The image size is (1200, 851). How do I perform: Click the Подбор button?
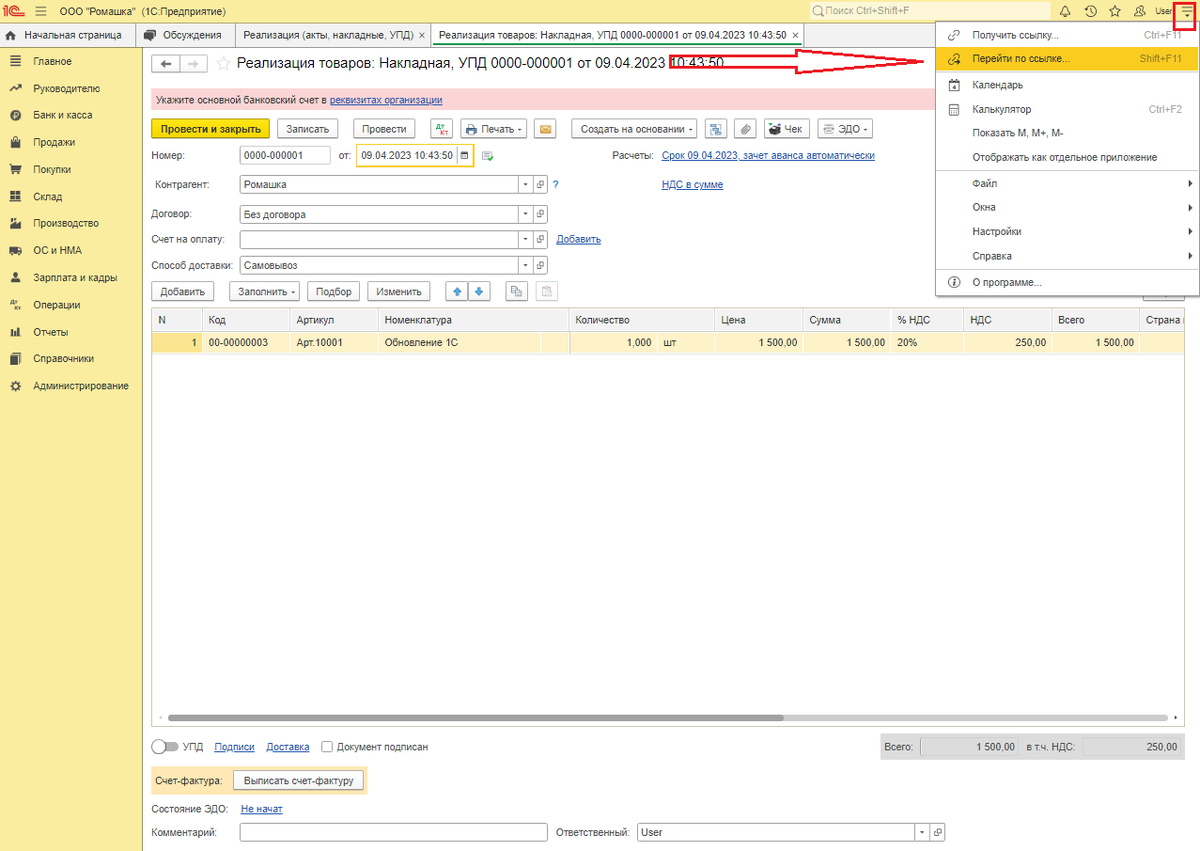click(335, 292)
